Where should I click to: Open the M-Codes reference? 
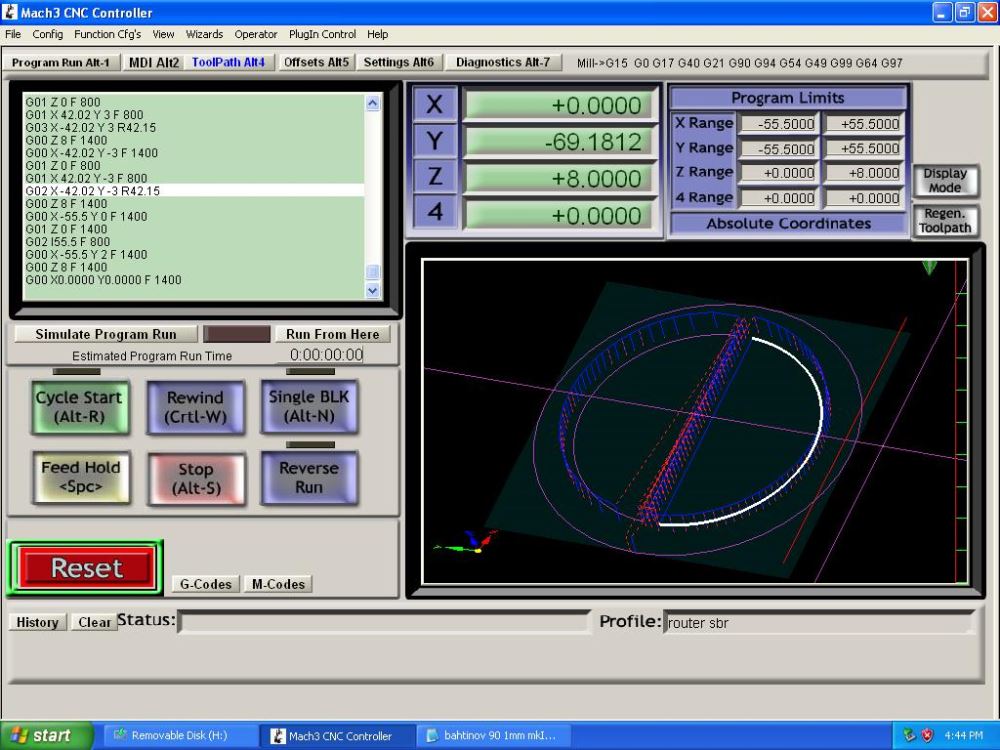(x=278, y=584)
